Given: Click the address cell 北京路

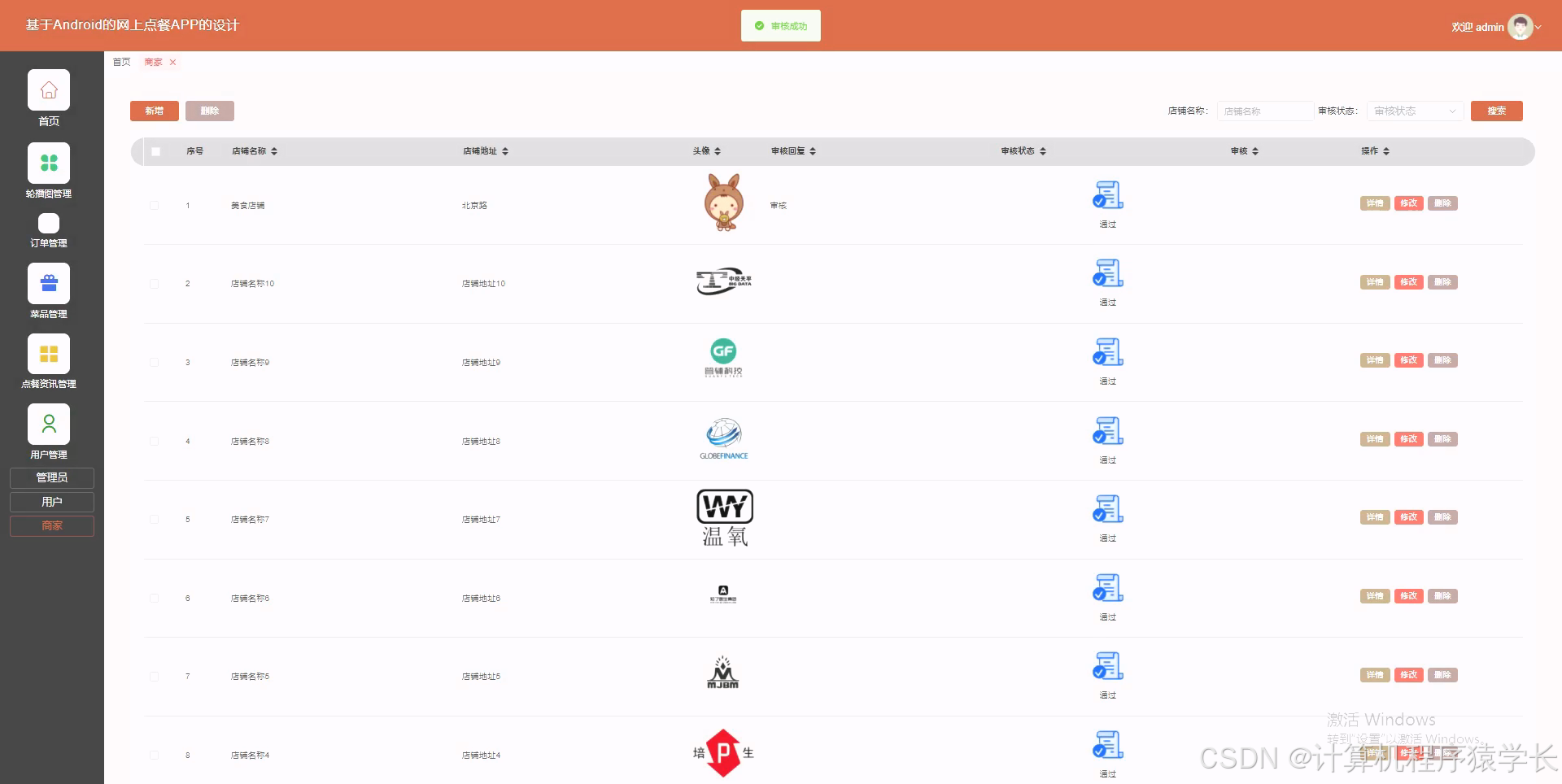Looking at the screenshot, I should (x=474, y=206).
